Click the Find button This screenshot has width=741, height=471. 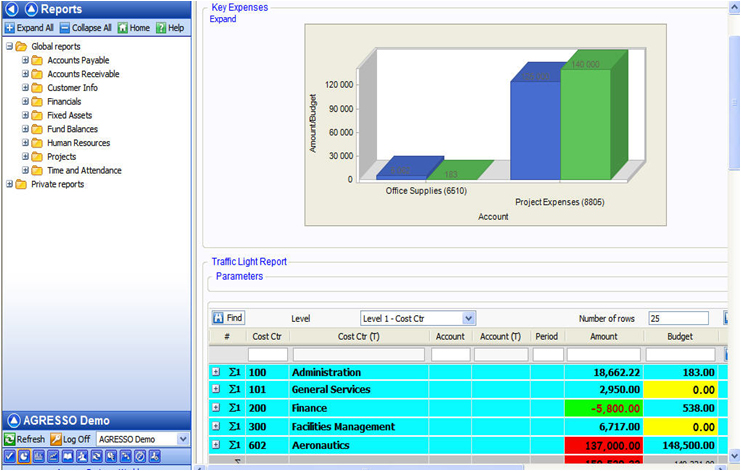[228, 318]
